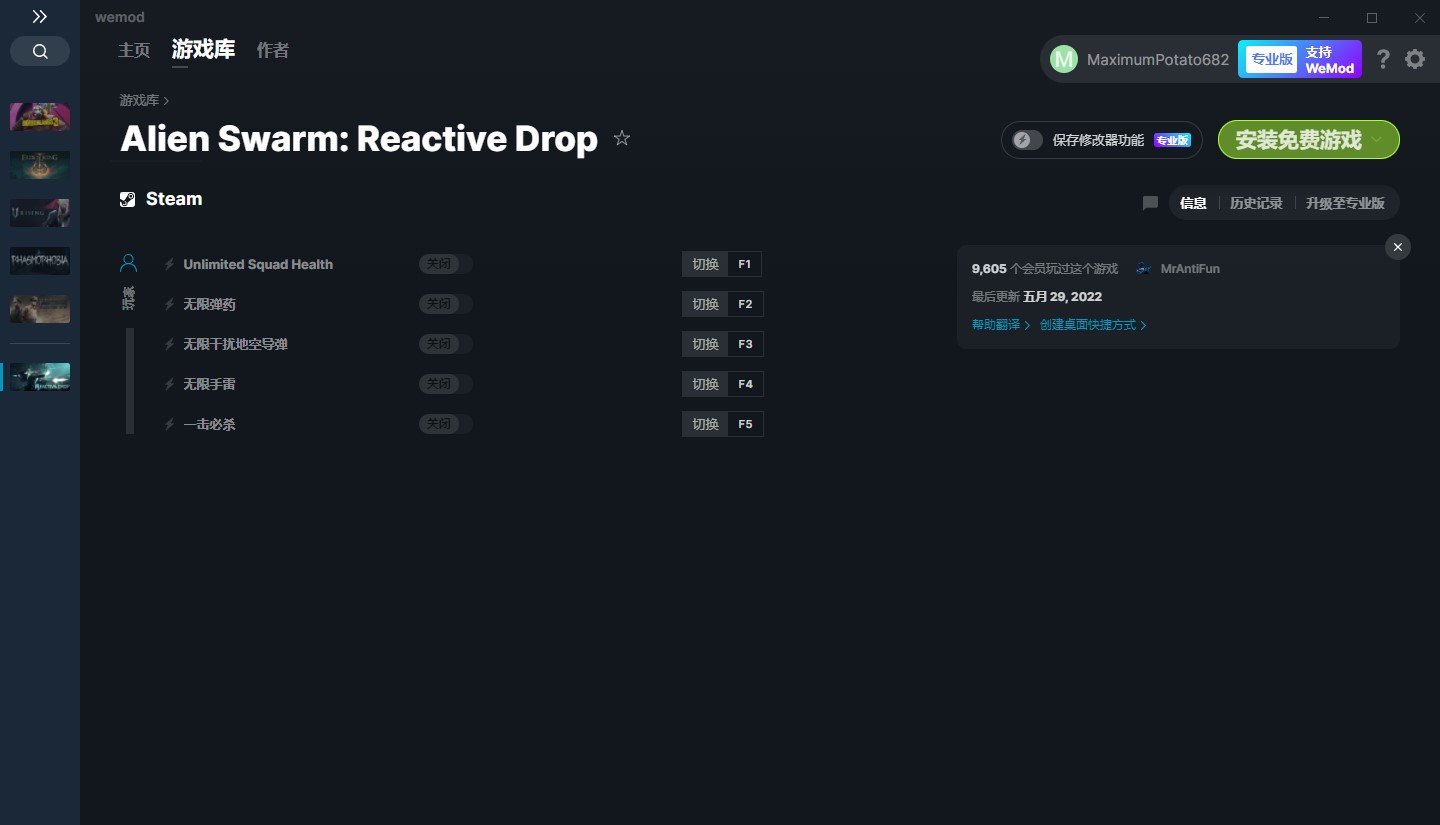Click 切换 button for F2 hotkey
This screenshot has height=825, width=1440.
point(705,304)
